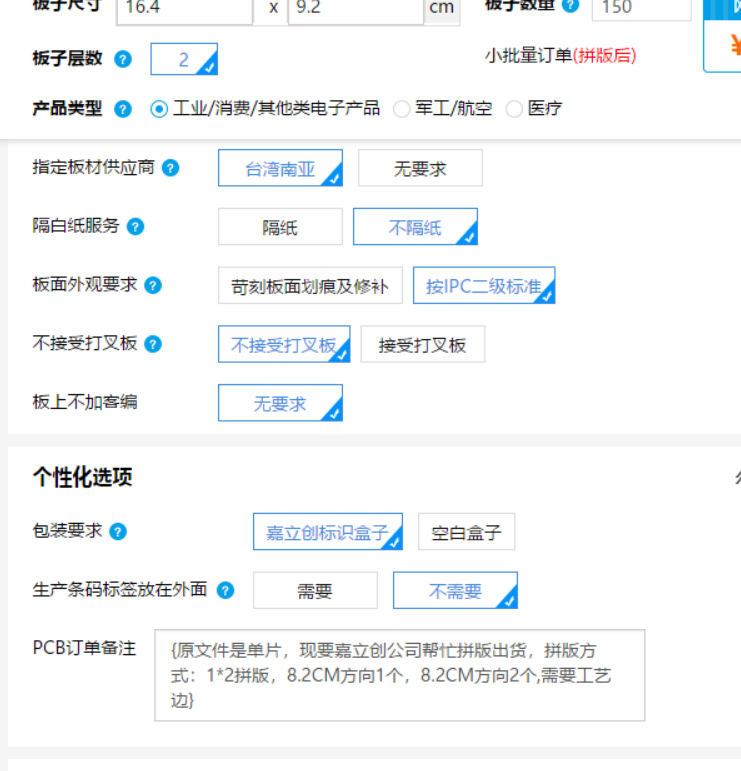Select 不需要 for barcode label outside
741x771 pixels.
click(x=455, y=590)
